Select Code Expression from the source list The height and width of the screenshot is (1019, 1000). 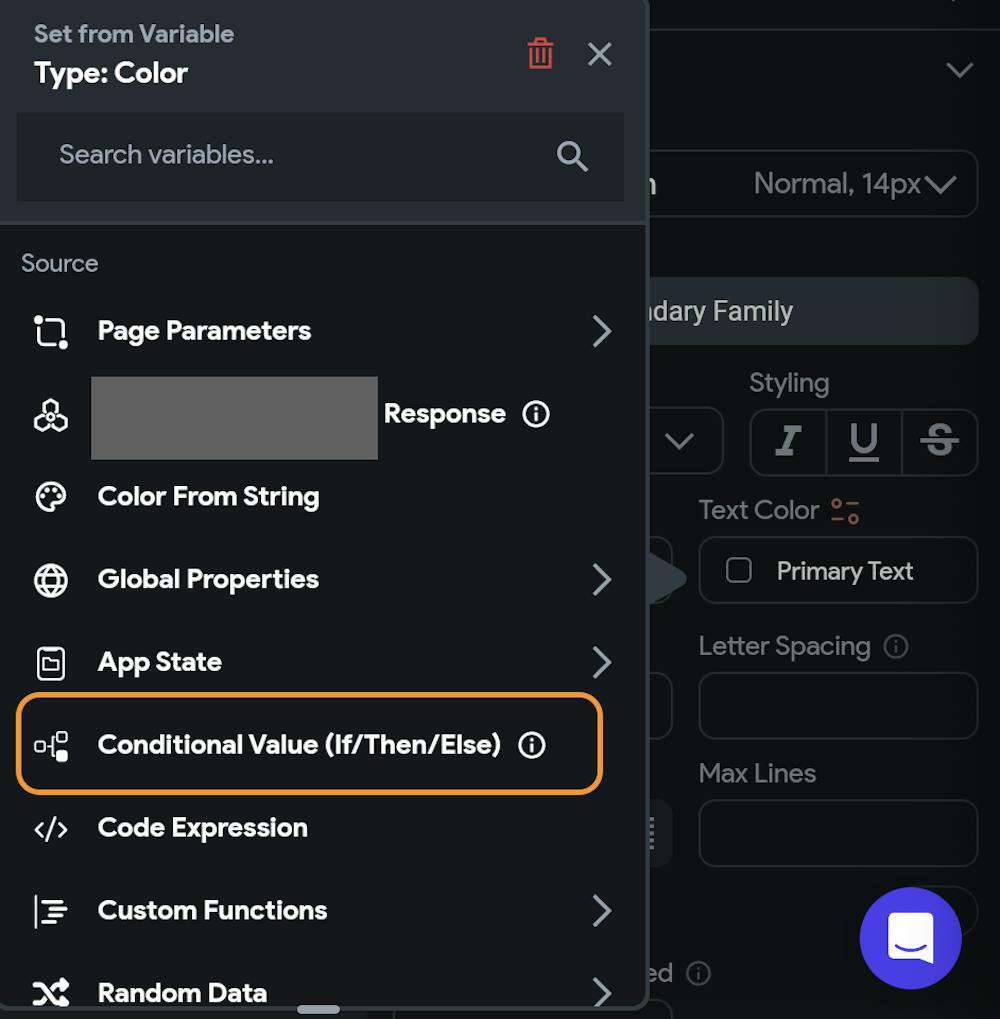(x=201, y=827)
